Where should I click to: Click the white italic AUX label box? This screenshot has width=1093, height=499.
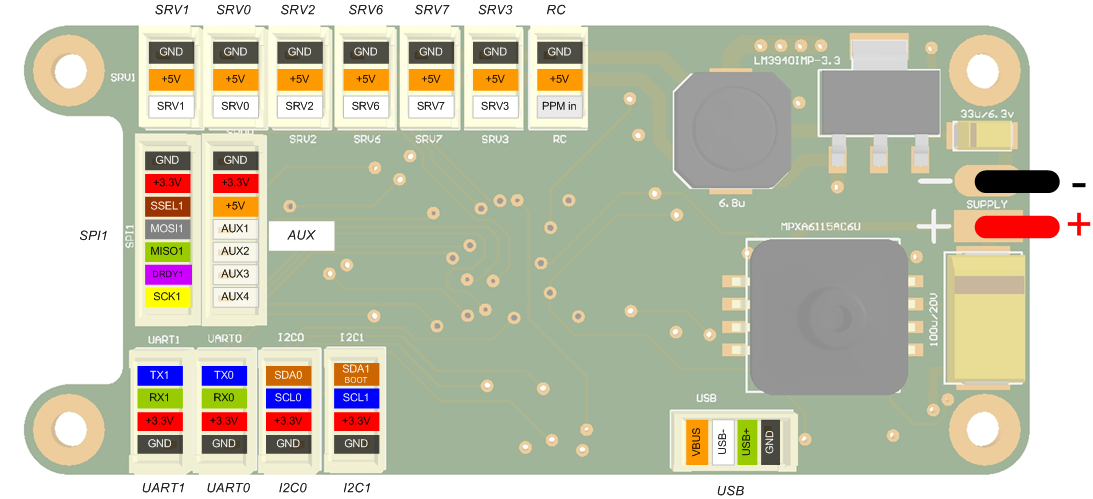click(301, 236)
